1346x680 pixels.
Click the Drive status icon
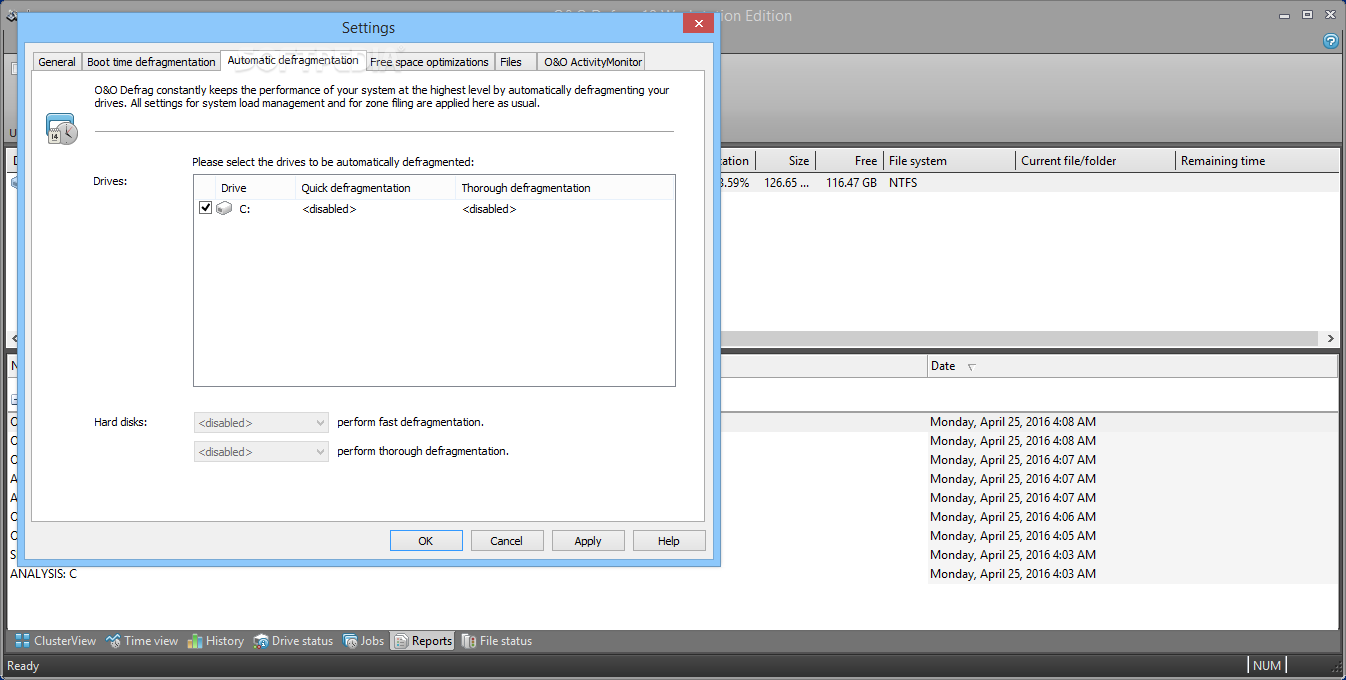261,641
